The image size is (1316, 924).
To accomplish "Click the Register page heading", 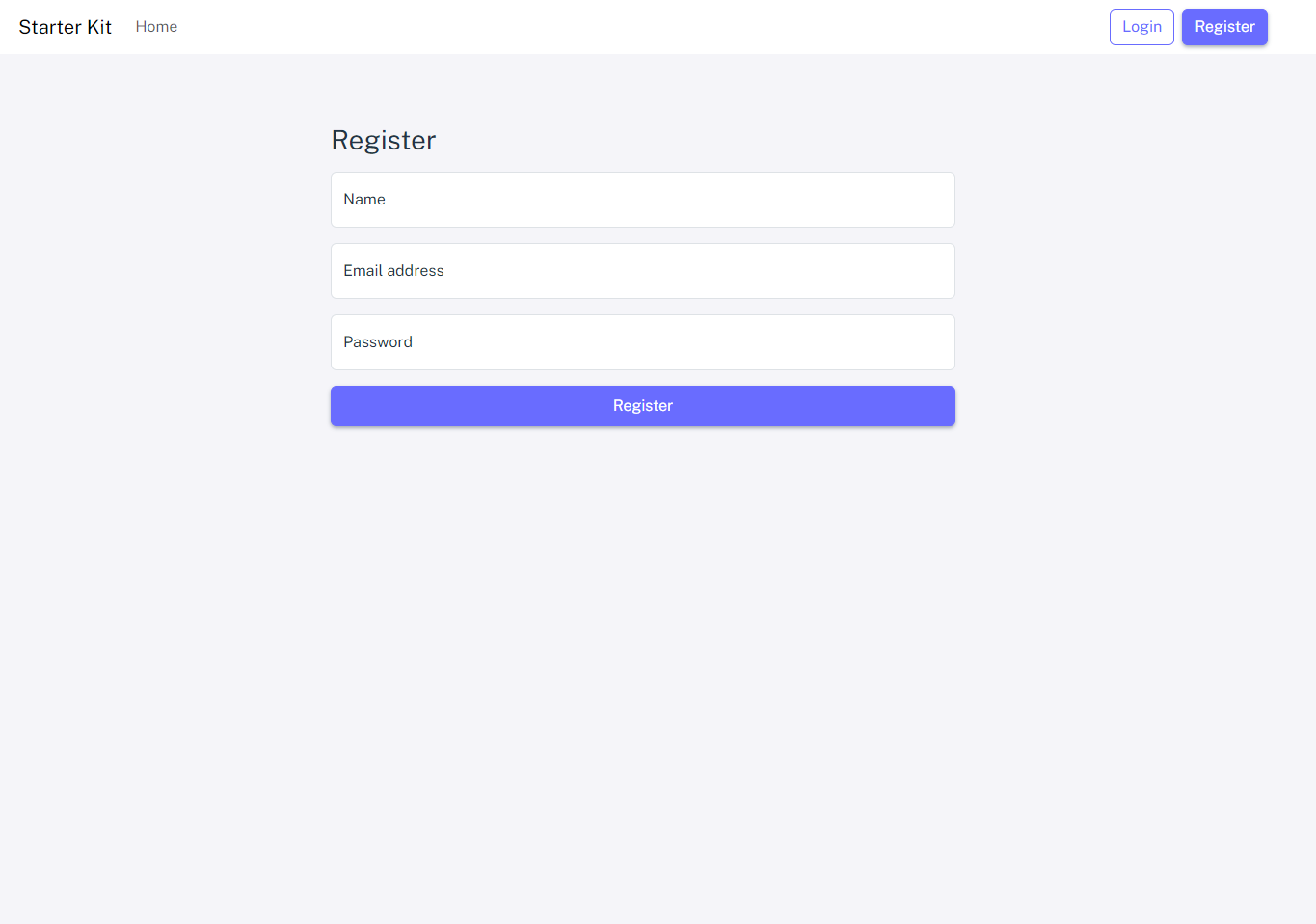I will coord(384,141).
